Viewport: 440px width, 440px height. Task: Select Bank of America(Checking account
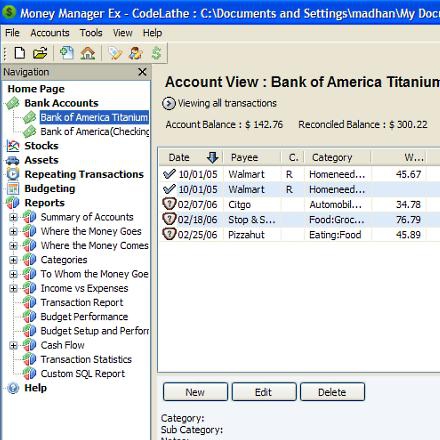[95, 132]
